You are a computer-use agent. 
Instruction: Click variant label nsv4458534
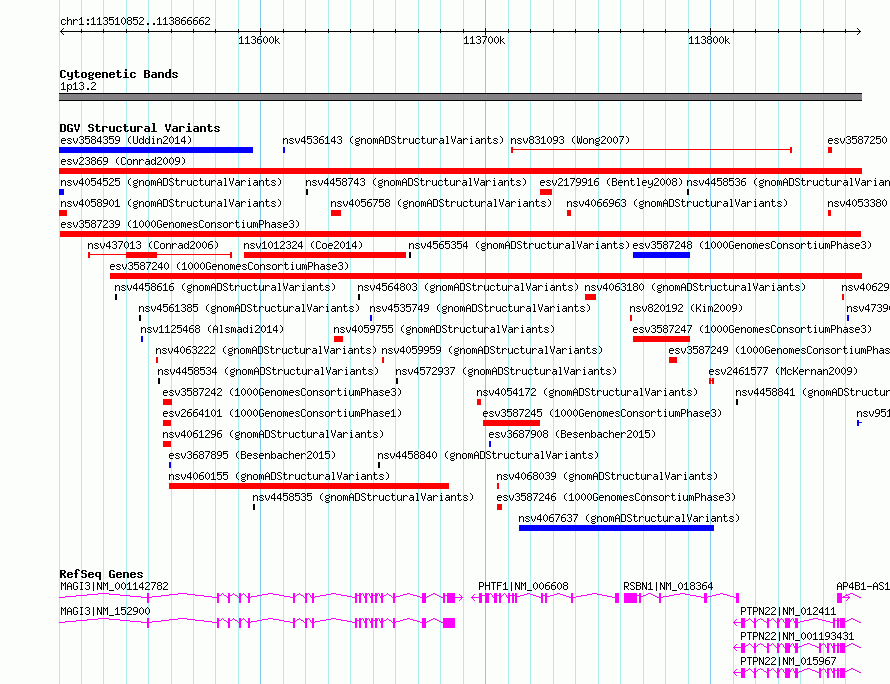coord(268,371)
